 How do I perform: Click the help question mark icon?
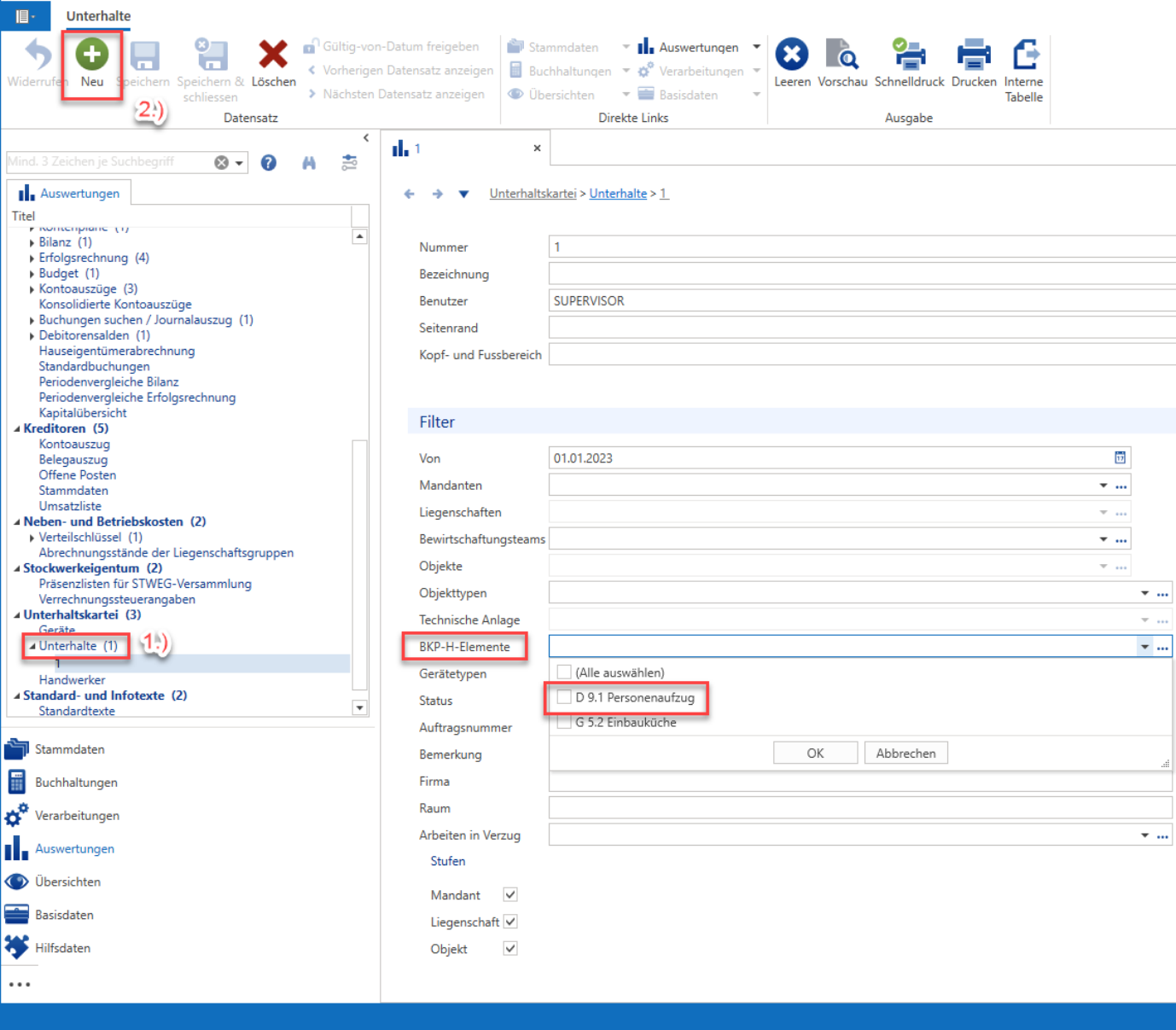[x=269, y=162]
